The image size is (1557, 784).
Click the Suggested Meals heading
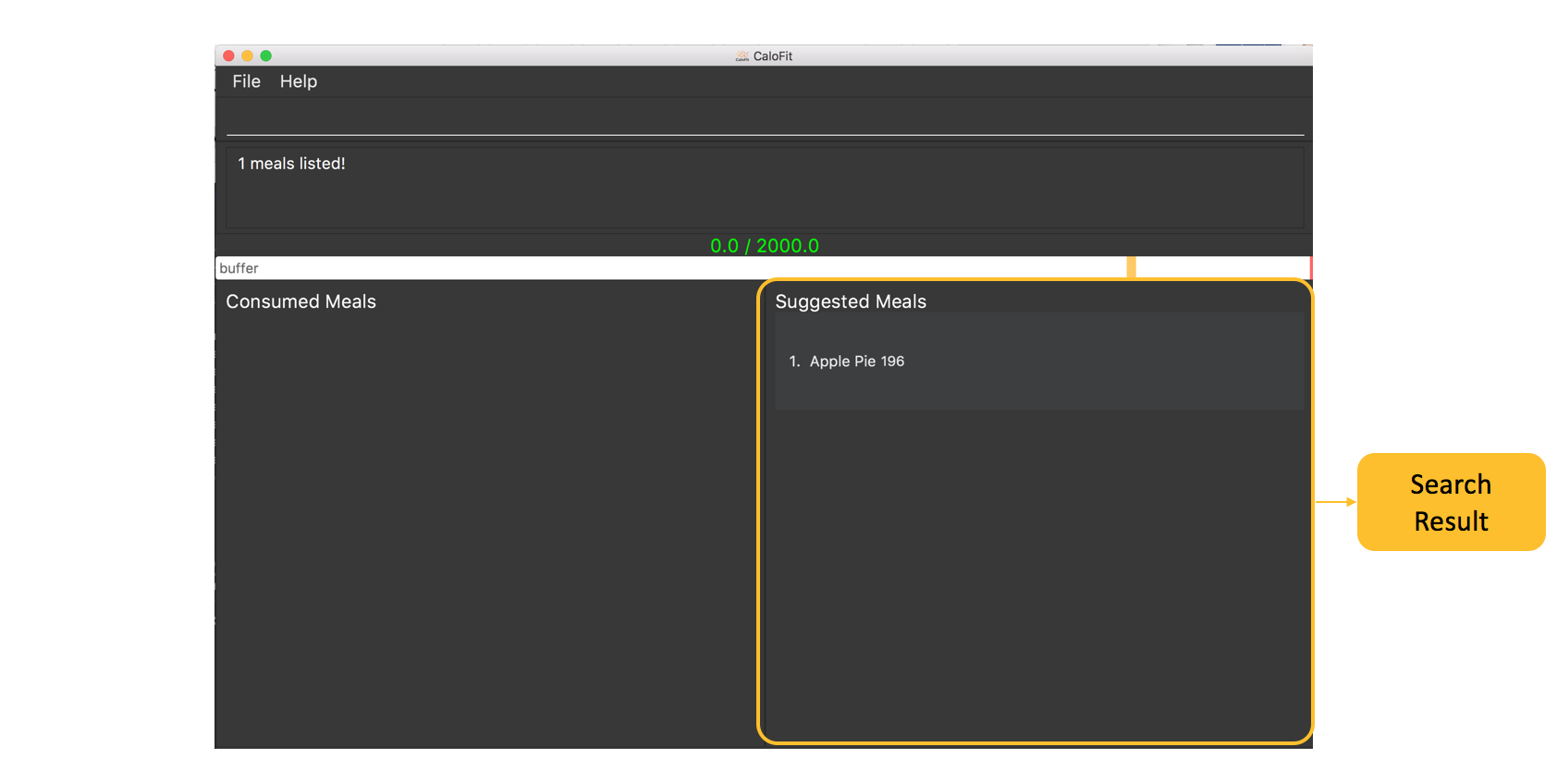pos(851,301)
